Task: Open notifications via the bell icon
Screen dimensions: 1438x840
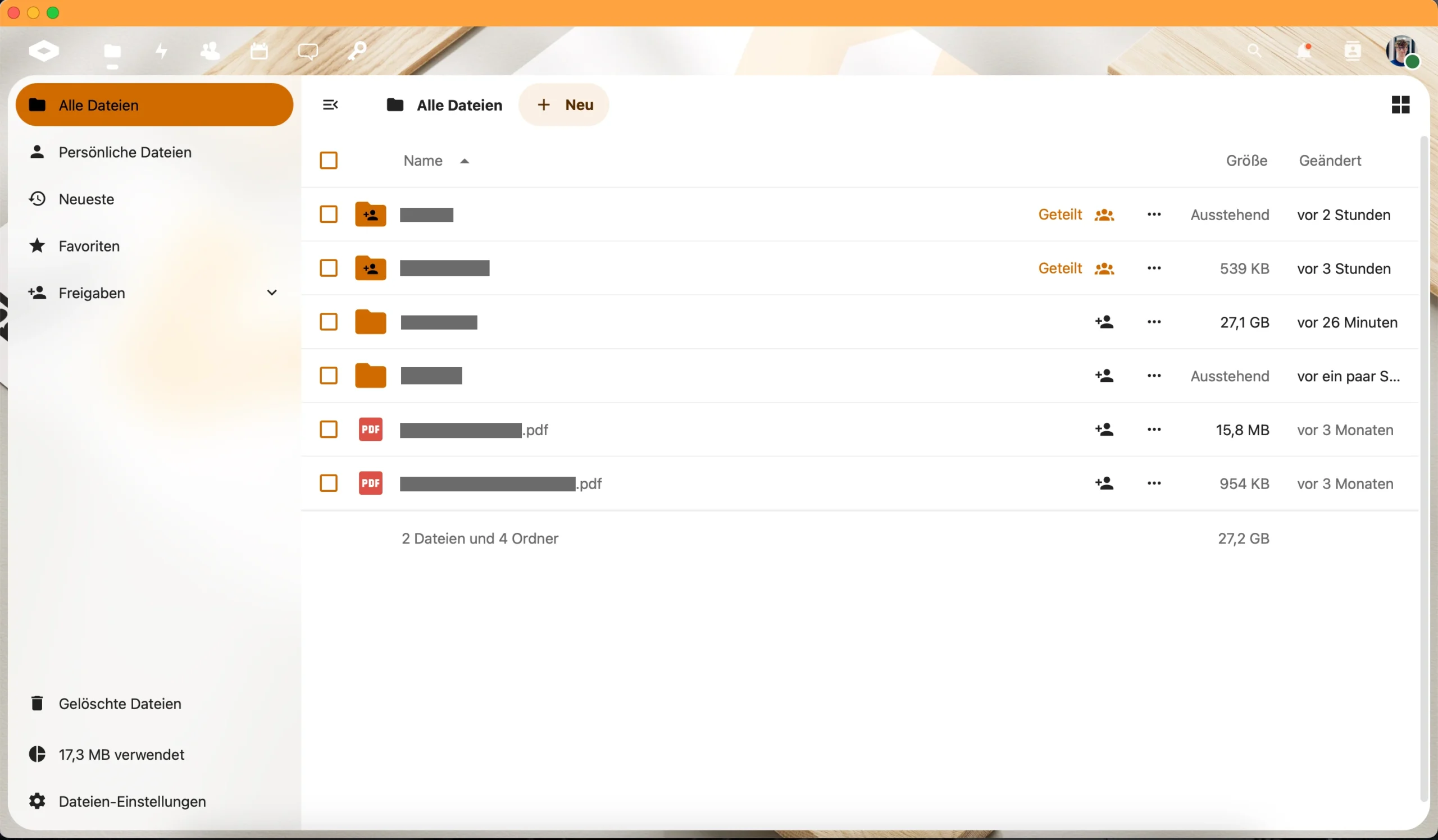Action: coord(1305,51)
